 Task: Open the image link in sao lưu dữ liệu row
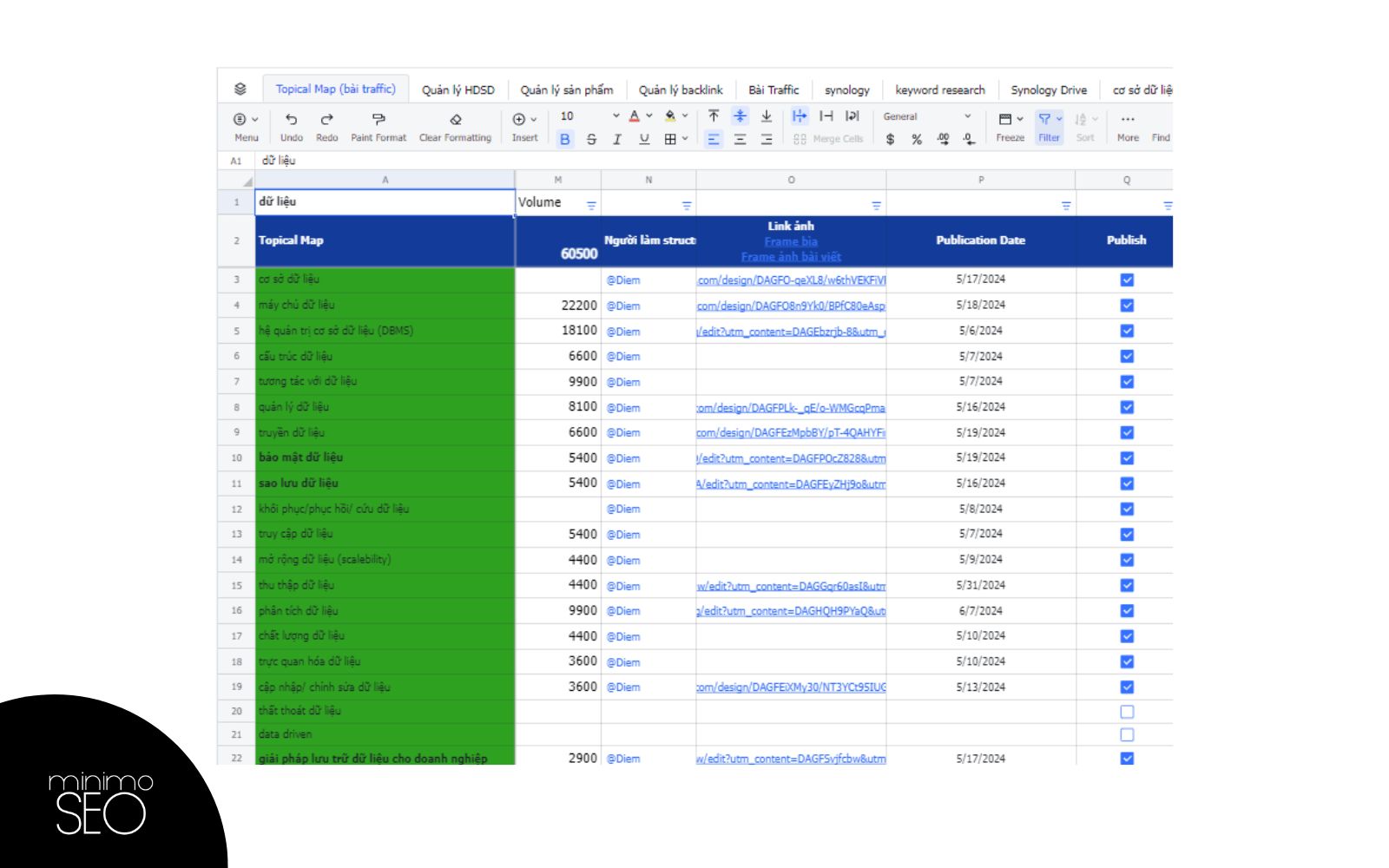791,483
